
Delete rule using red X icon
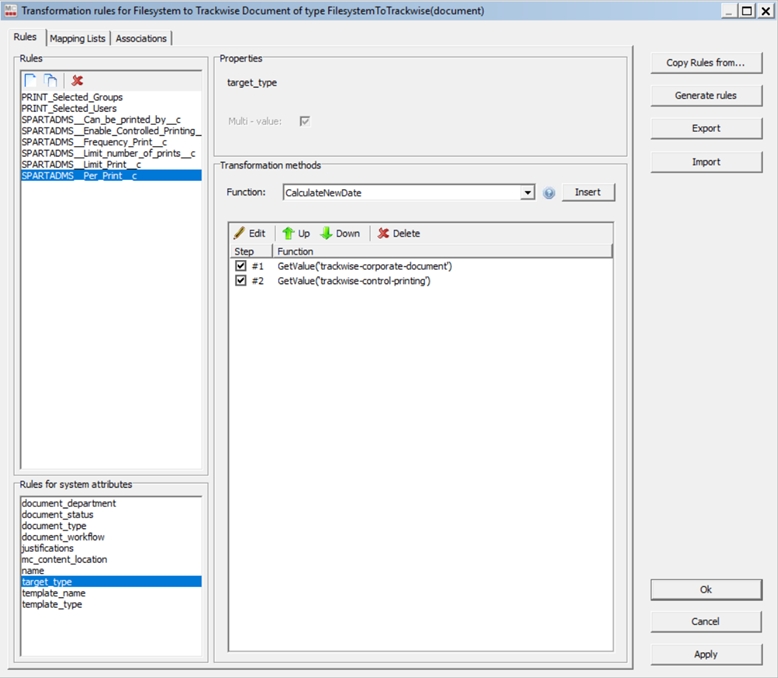click(x=77, y=80)
